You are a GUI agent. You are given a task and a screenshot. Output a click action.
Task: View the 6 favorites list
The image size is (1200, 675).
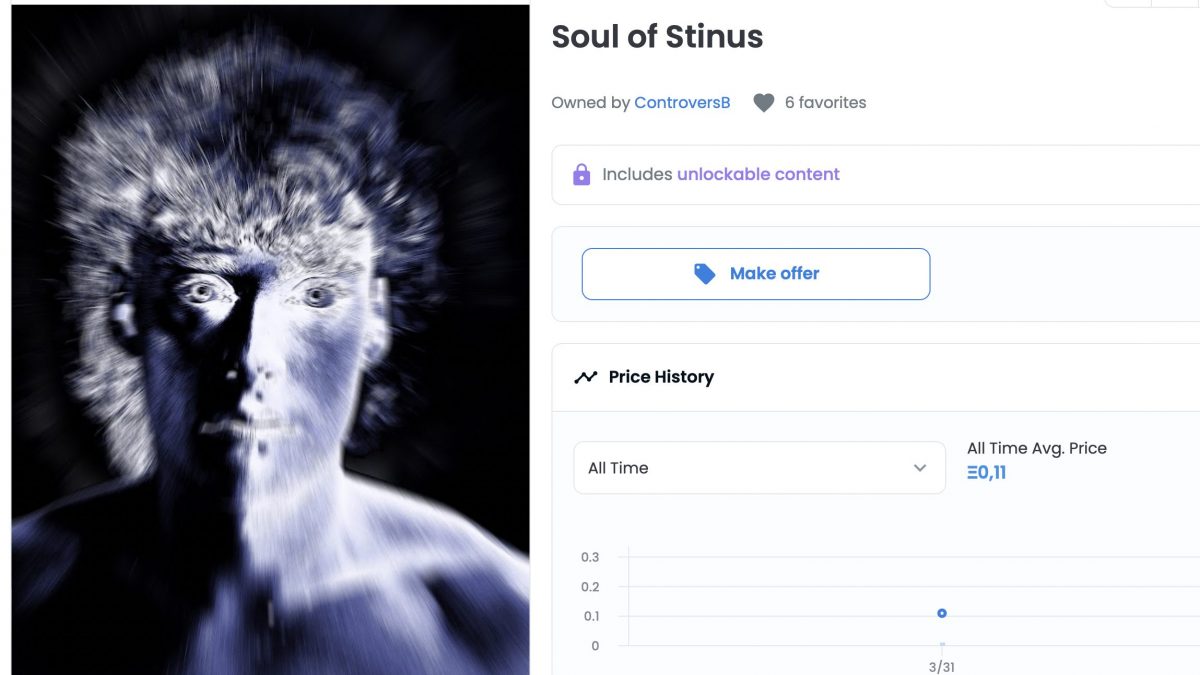[825, 102]
